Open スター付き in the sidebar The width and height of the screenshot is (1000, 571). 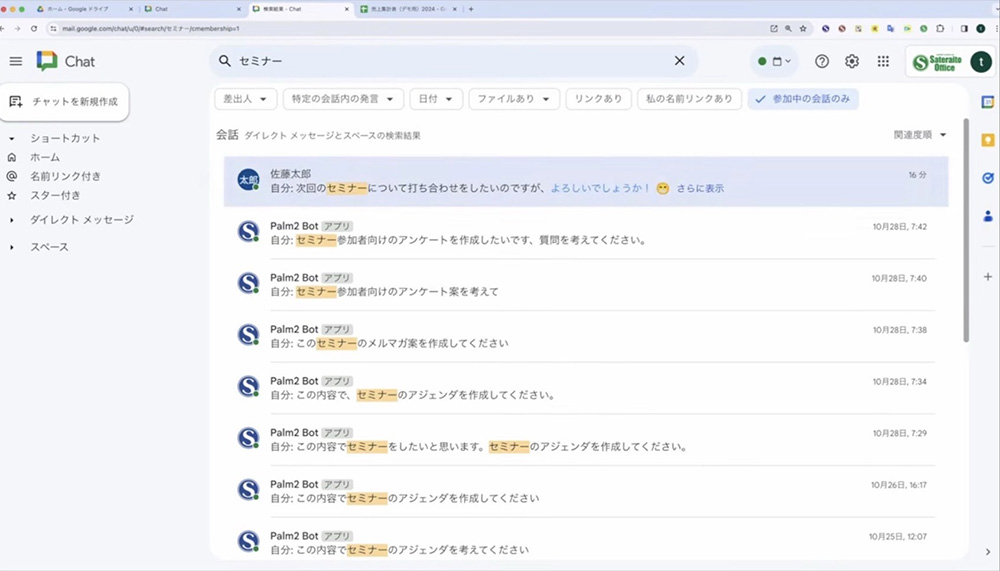pyautogui.click(x=55, y=195)
